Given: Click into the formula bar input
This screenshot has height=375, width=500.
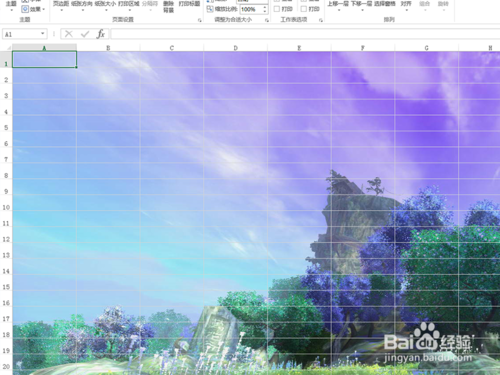Looking at the screenshot, I should click(x=305, y=34).
